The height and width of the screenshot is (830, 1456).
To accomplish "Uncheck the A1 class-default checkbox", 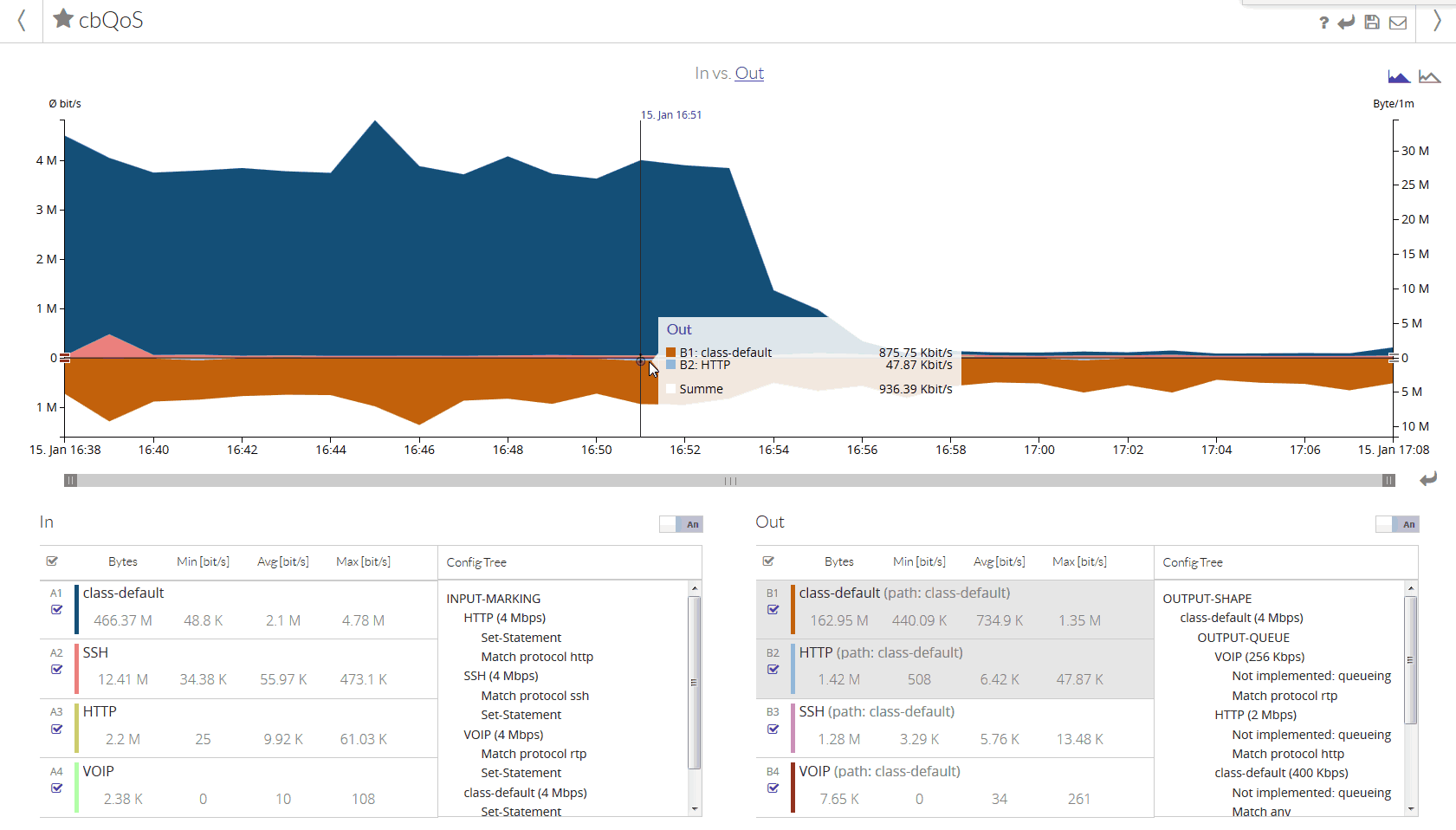I will pyautogui.click(x=56, y=609).
